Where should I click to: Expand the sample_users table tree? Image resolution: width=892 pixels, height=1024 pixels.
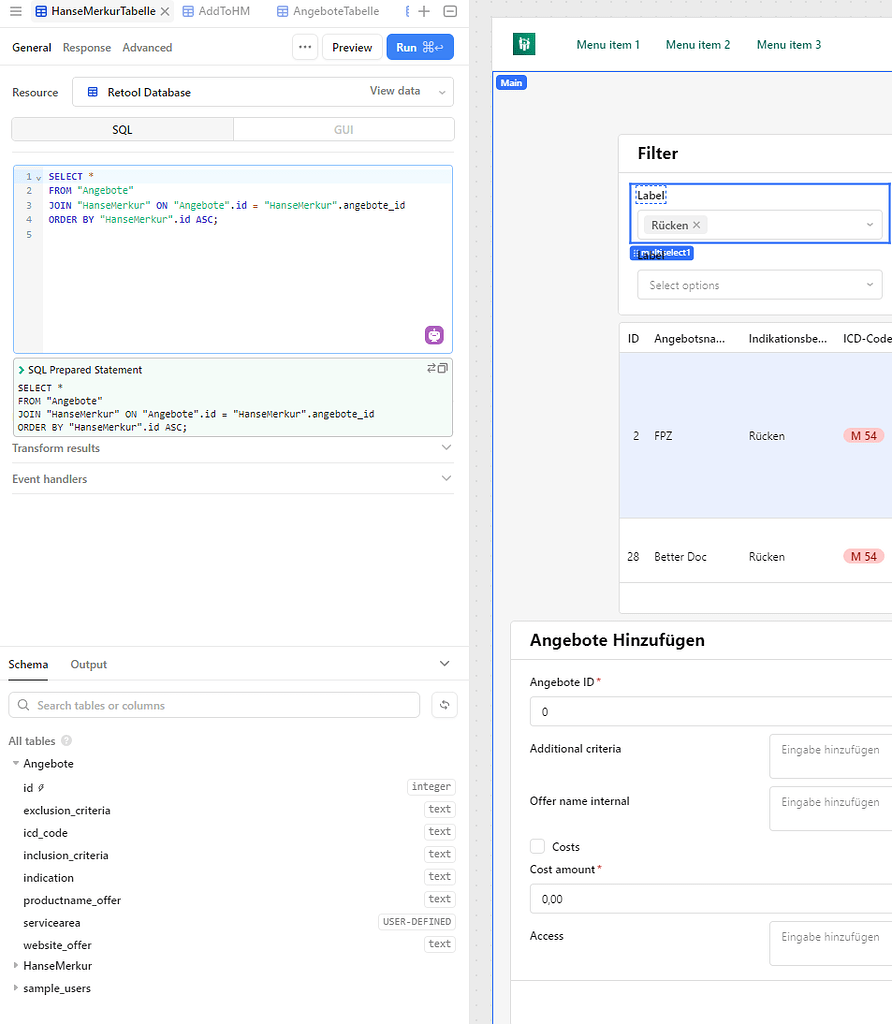[16, 987]
